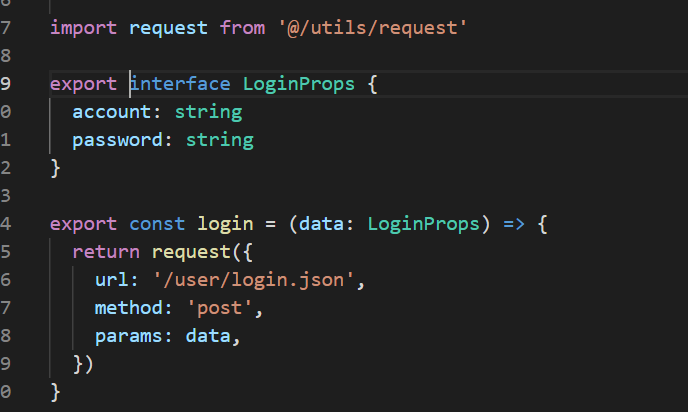Click the 'data' value after params
Screen dimensions: 688x412
[x=208, y=337]
